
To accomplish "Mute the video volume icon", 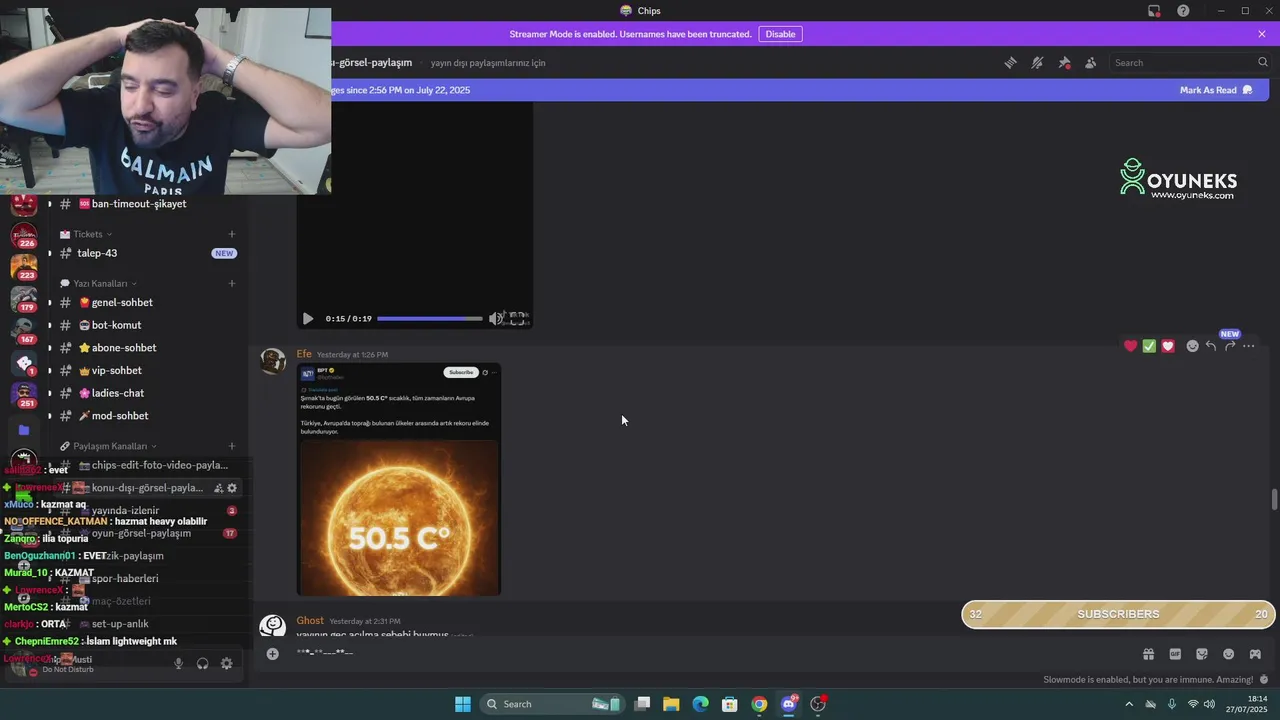I will (x=495, y=318).
